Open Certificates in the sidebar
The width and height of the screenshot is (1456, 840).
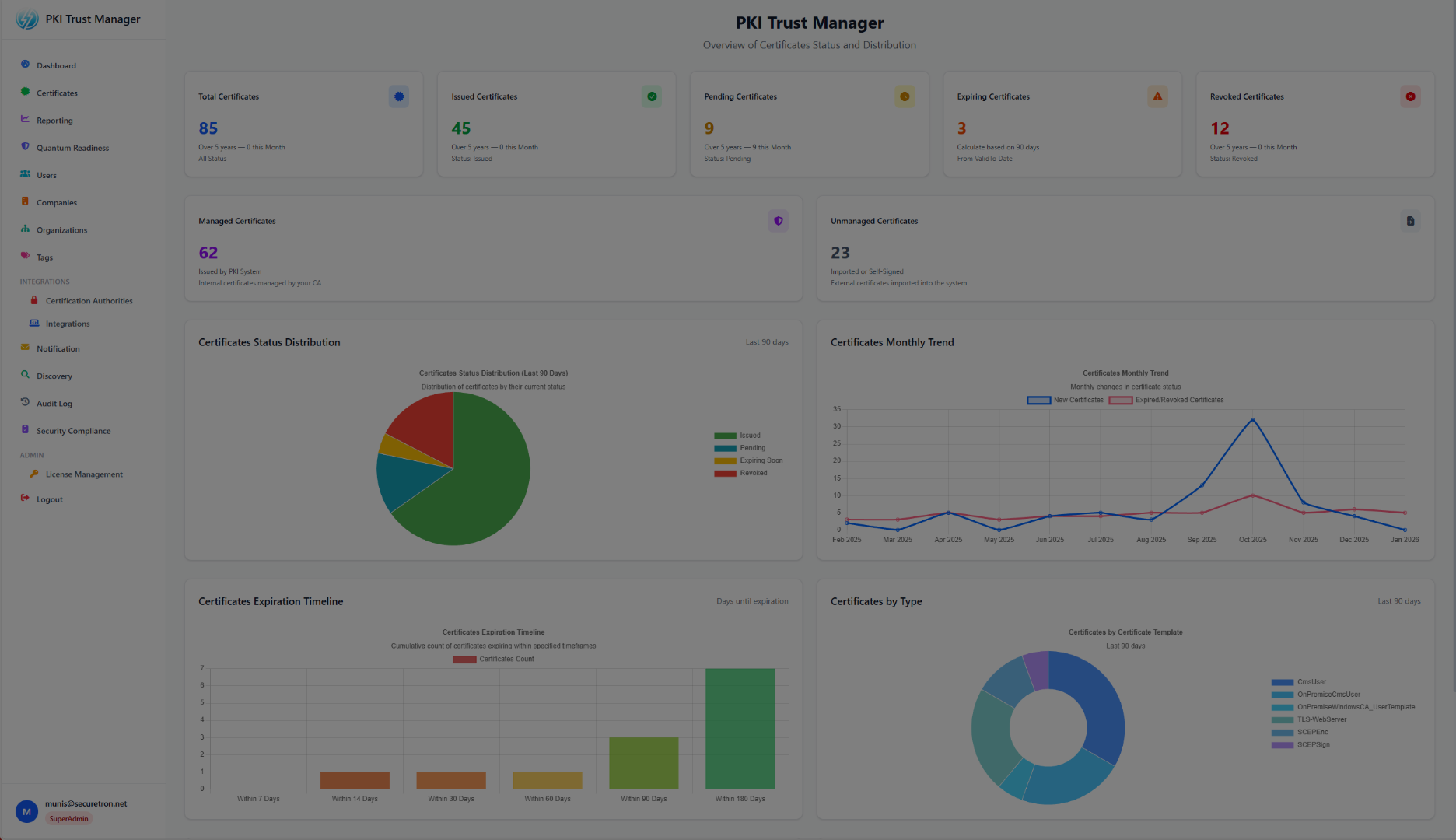(57, 93)
